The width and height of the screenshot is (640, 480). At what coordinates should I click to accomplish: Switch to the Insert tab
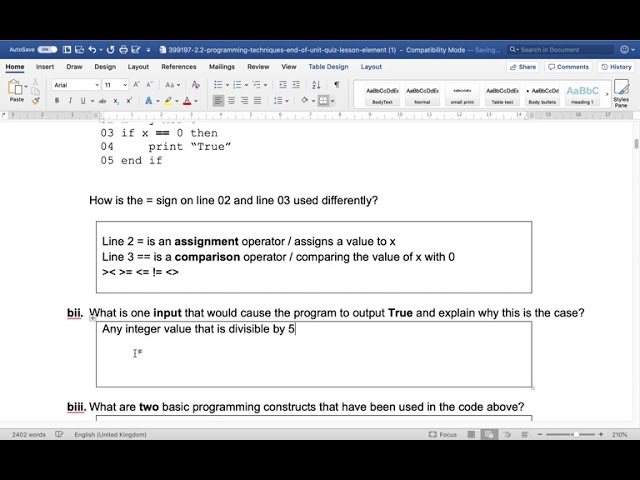pos(45,67)
